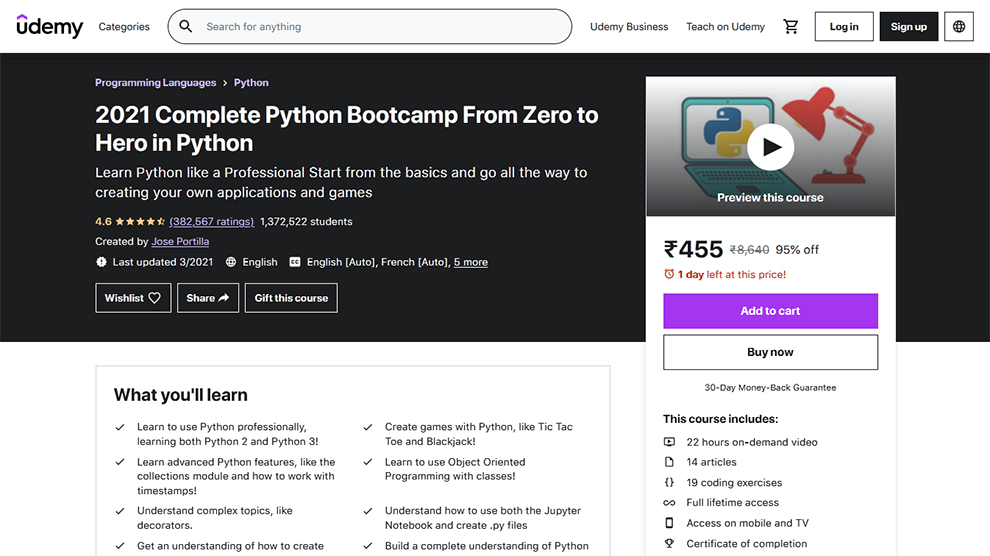Click the Last updated 3/2021 text
Image resolution: width=990 pixels, height=556 pixels.
point(163,262)
